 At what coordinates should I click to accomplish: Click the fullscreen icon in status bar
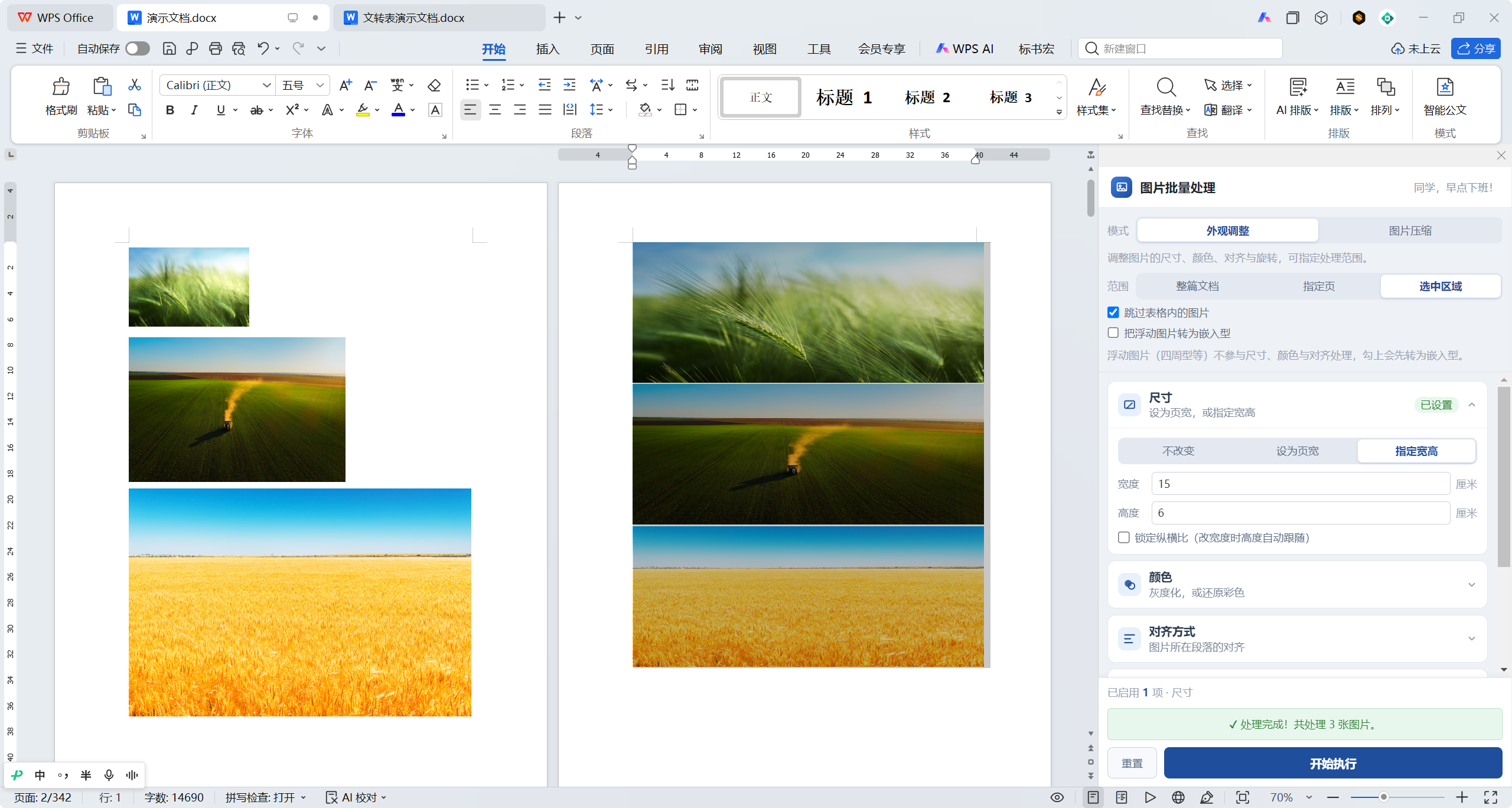(x=1491, y=797)
